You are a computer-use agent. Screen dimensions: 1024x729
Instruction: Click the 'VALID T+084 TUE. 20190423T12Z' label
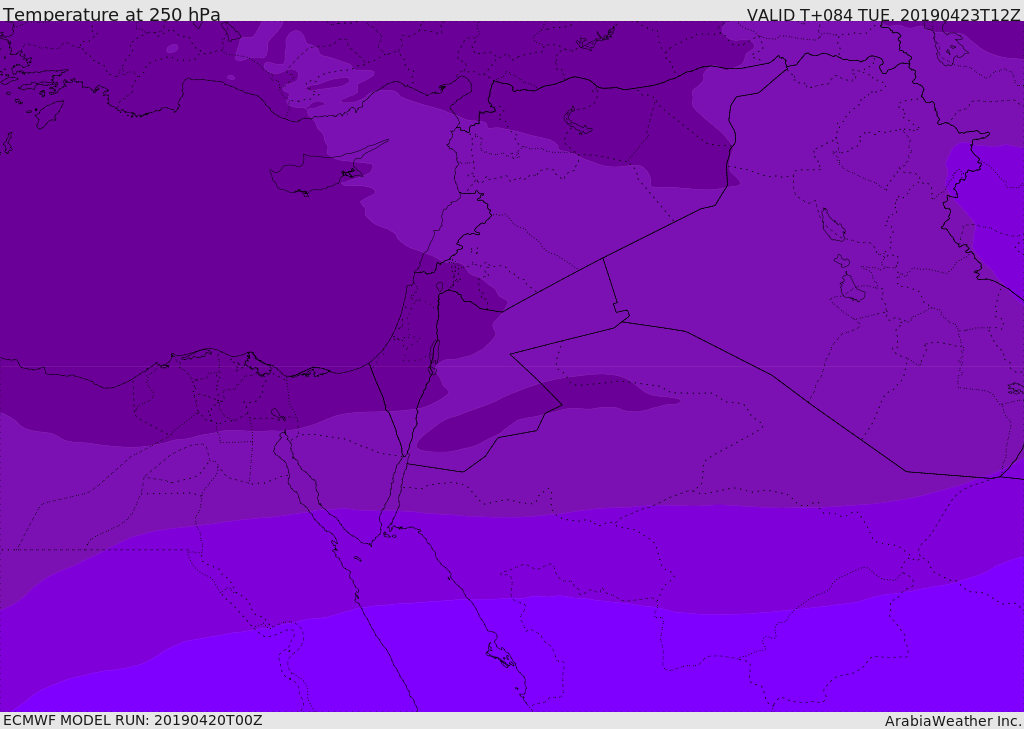click(883, 15)
